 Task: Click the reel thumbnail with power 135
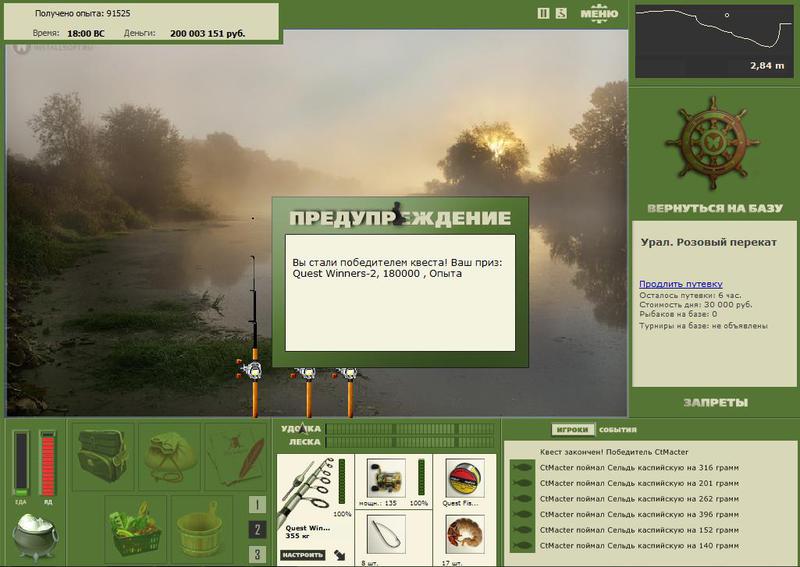[x=386, y=478]
